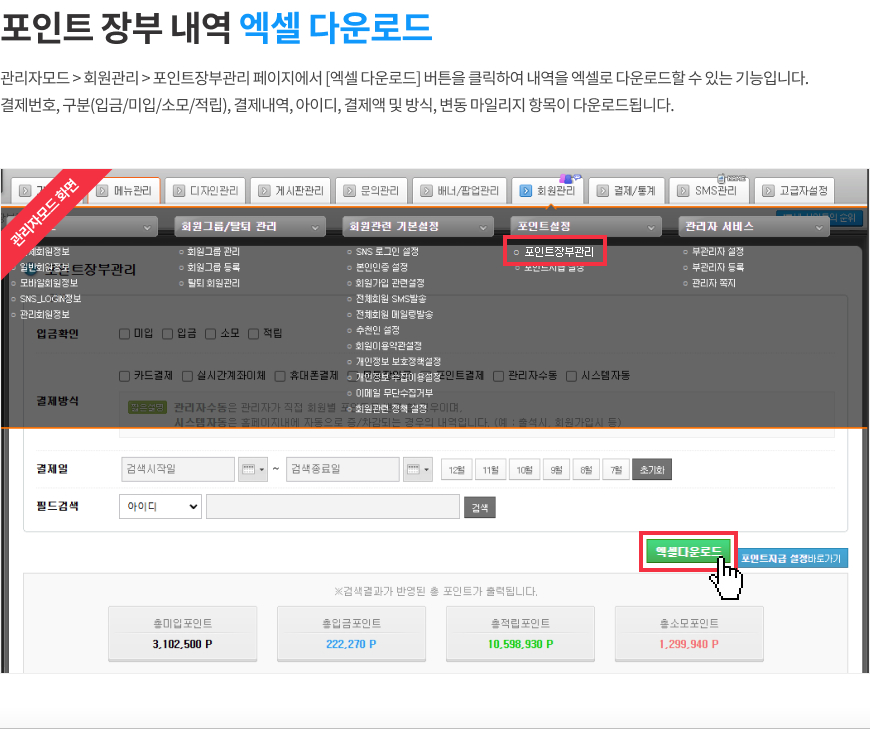Expand the 회원그룹/탈퇴 관리 menu header
The height and width of the screenshot is (729, 870).
[x=250, y=226]
